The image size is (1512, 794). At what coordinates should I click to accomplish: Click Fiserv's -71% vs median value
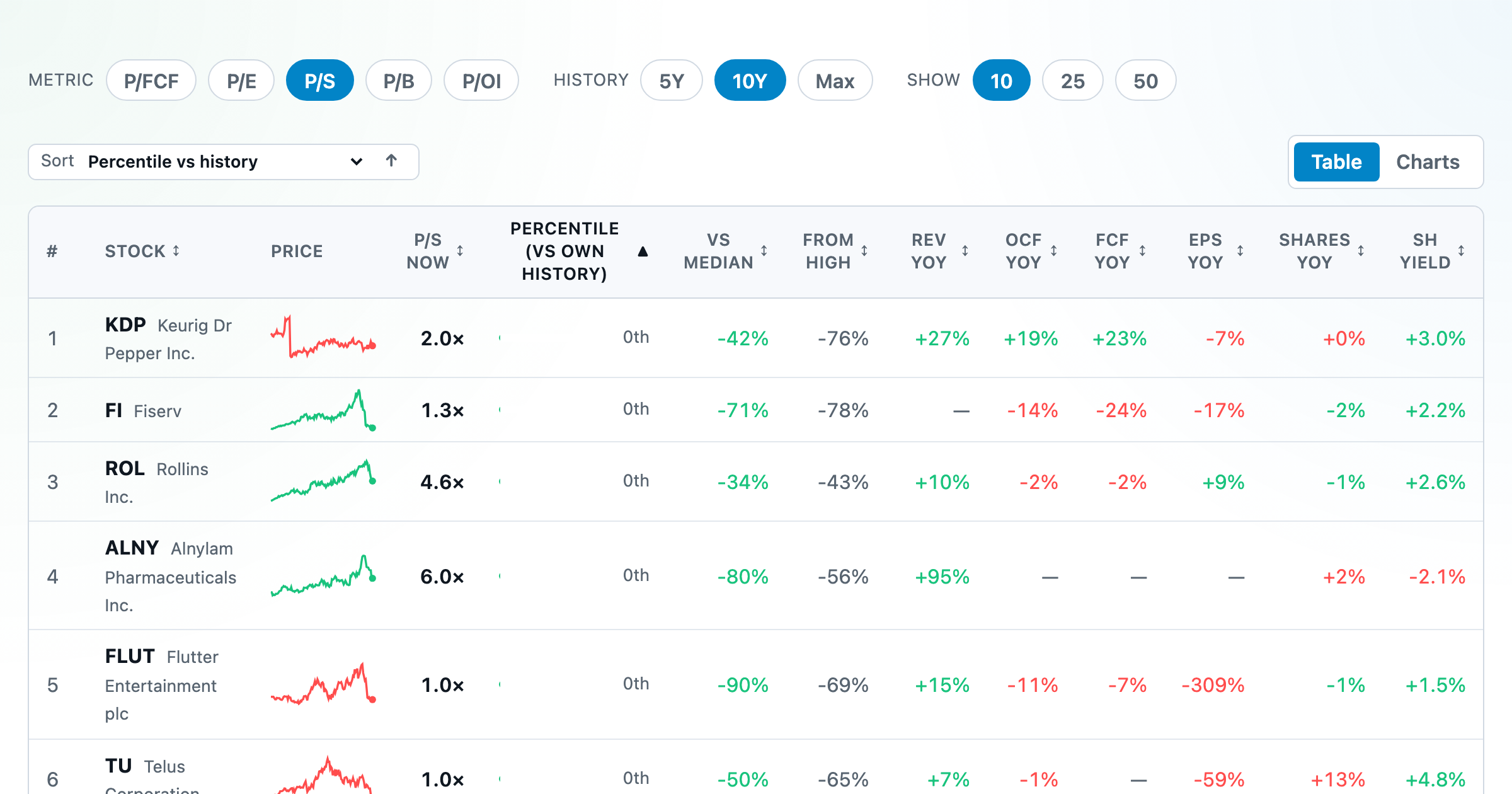(743, 410)
